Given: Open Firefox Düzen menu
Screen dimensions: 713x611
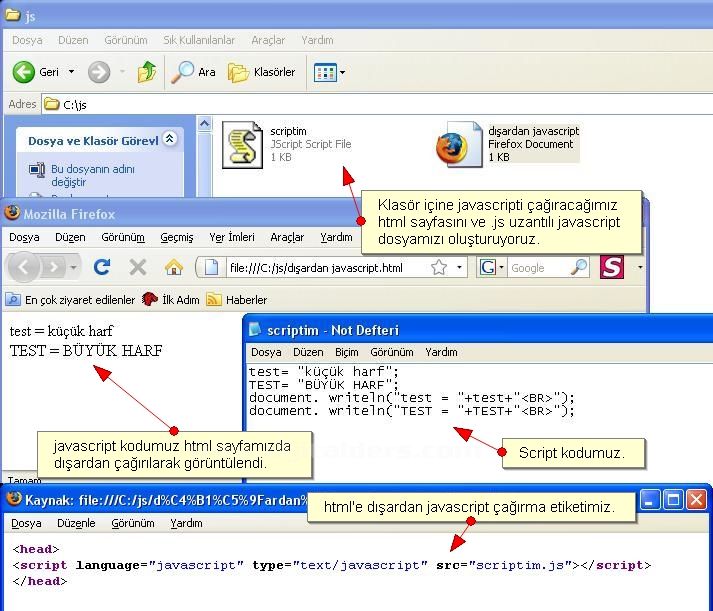Looking at the screenshot, I should pos(70,237).
